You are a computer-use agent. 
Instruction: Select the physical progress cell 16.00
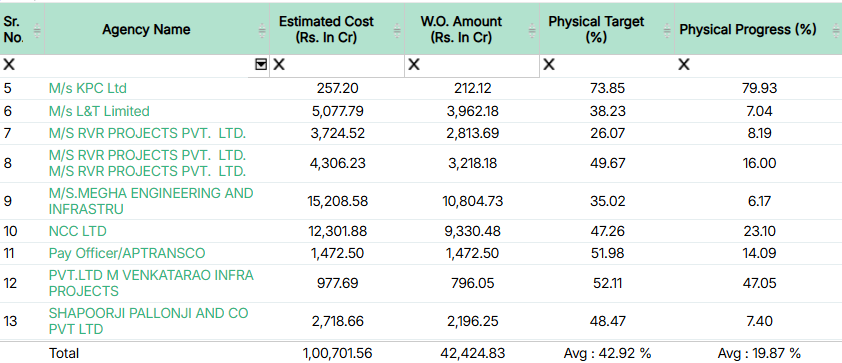759,163
